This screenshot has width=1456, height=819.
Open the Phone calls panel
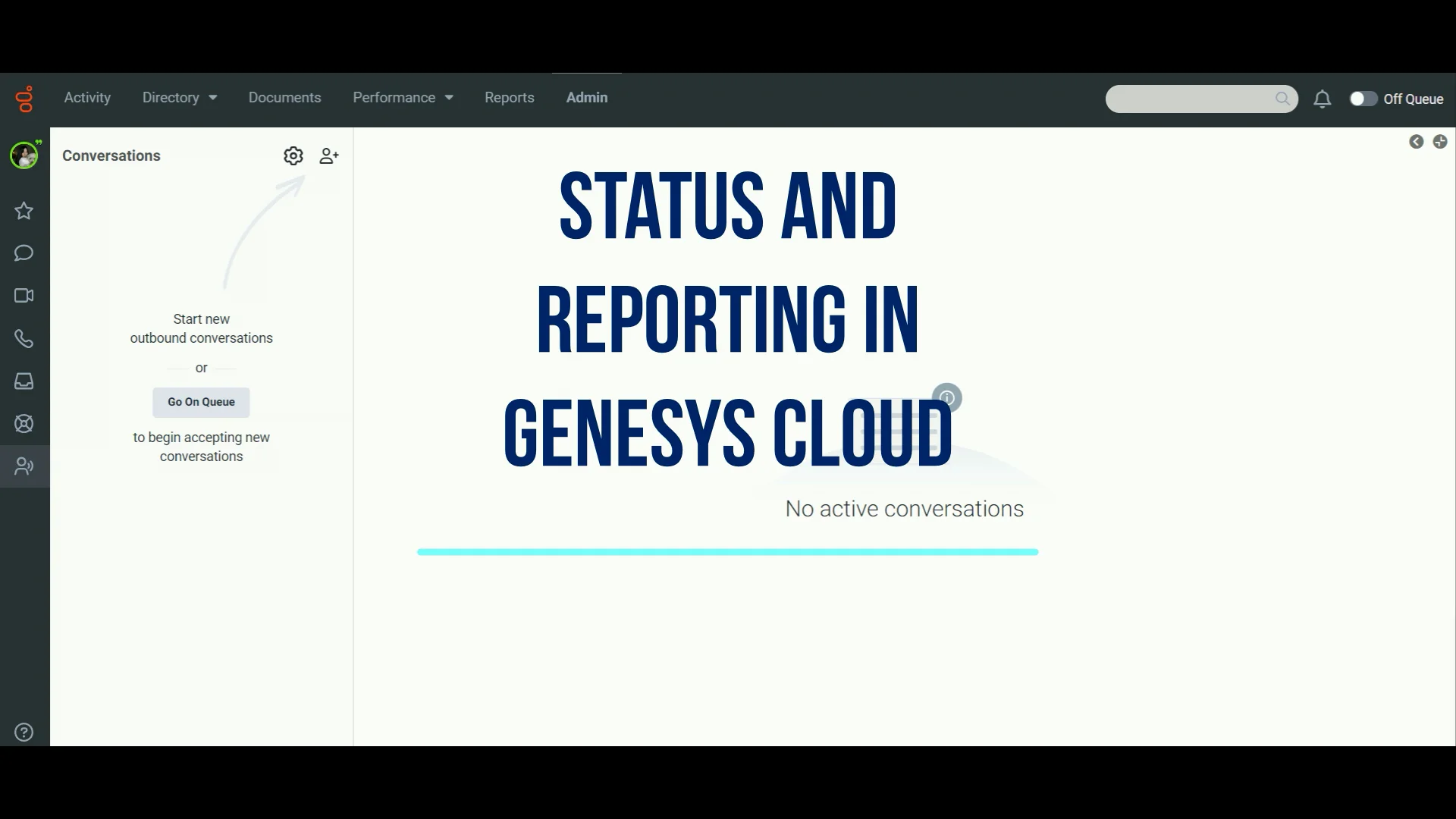(x=24, y=339)
